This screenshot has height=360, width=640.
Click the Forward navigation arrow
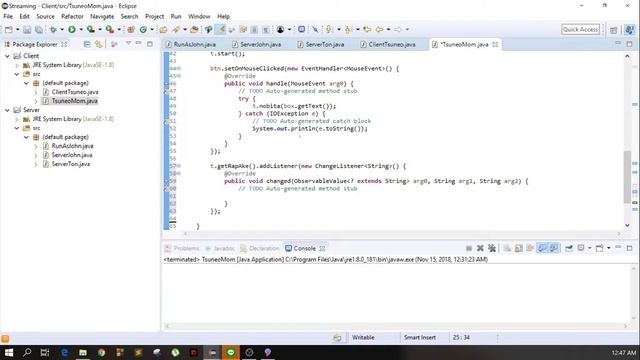(x=398, y=29)
